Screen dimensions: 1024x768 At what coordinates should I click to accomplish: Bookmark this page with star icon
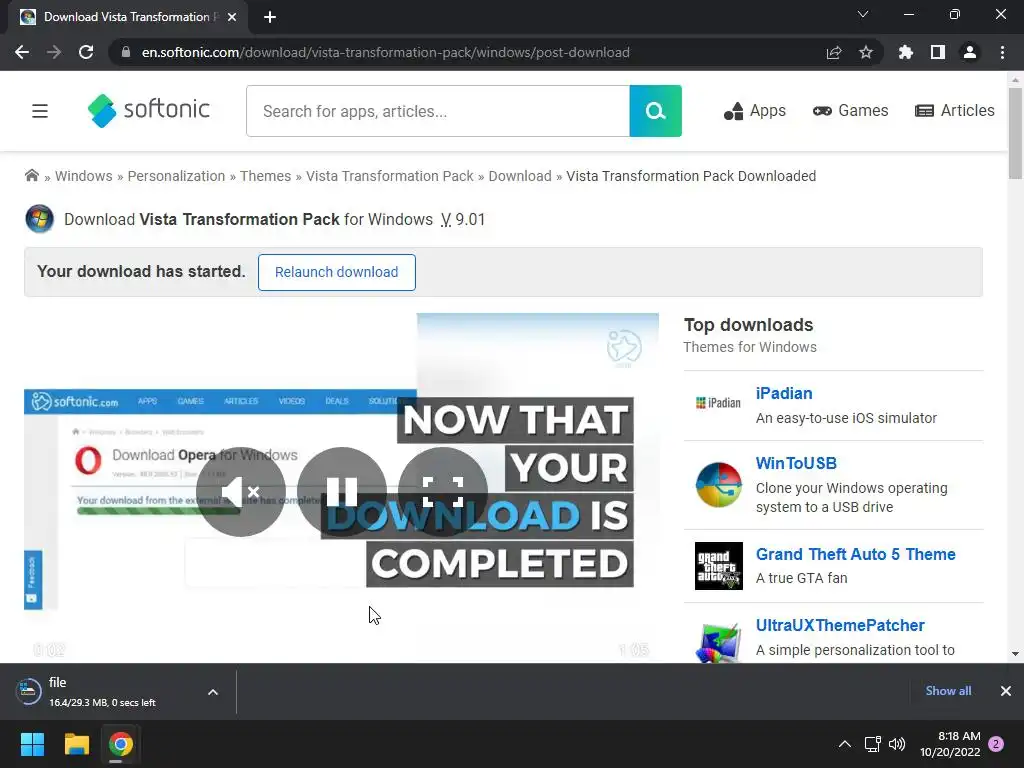click(x=865, y=52)
